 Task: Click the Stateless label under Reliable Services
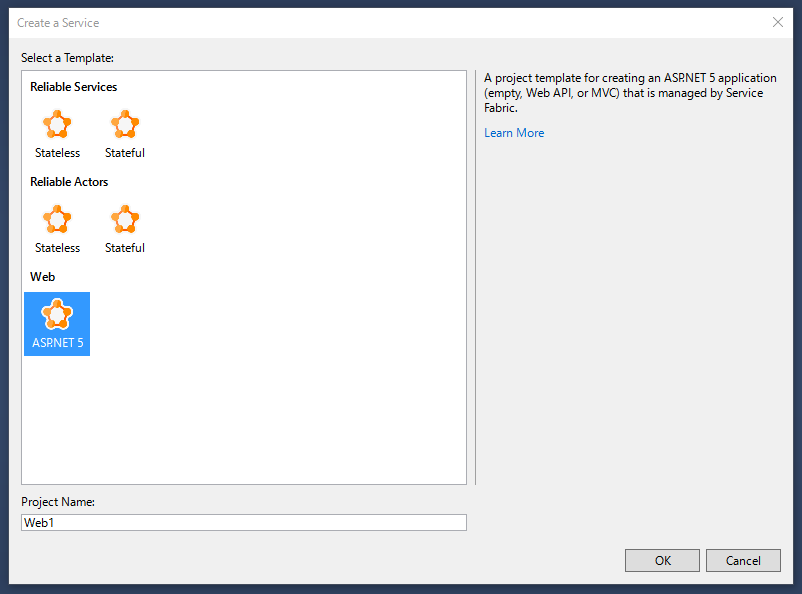(57, 153)
